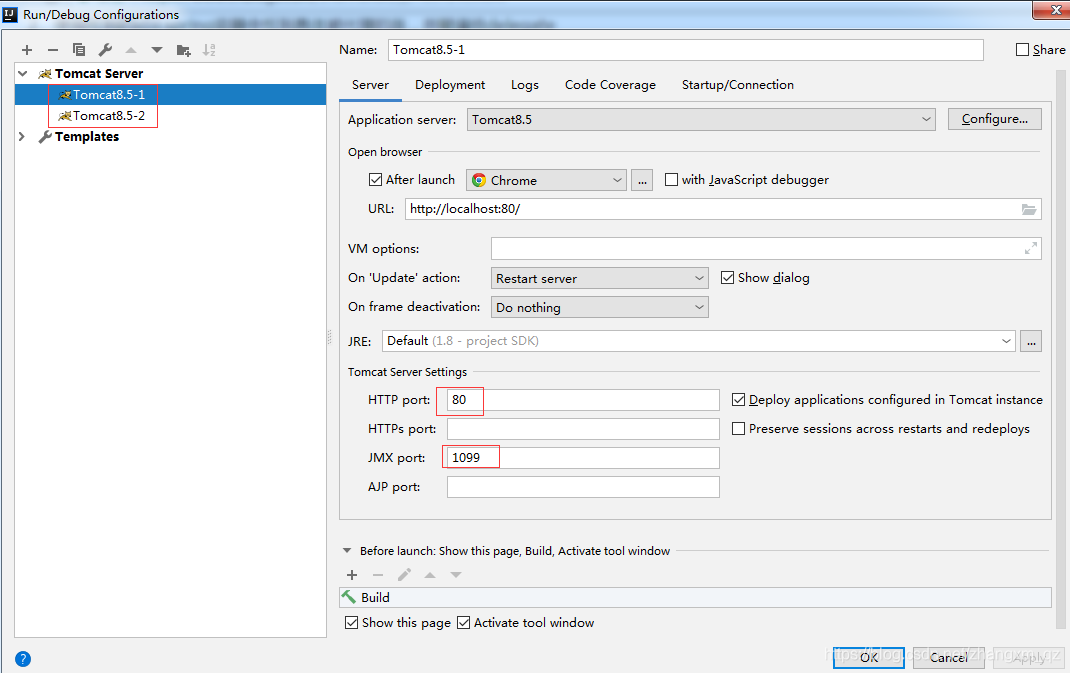Screen dimensions: 1070x673
Task: Switch to Startup/Connection tab
Action: point(738,85)
